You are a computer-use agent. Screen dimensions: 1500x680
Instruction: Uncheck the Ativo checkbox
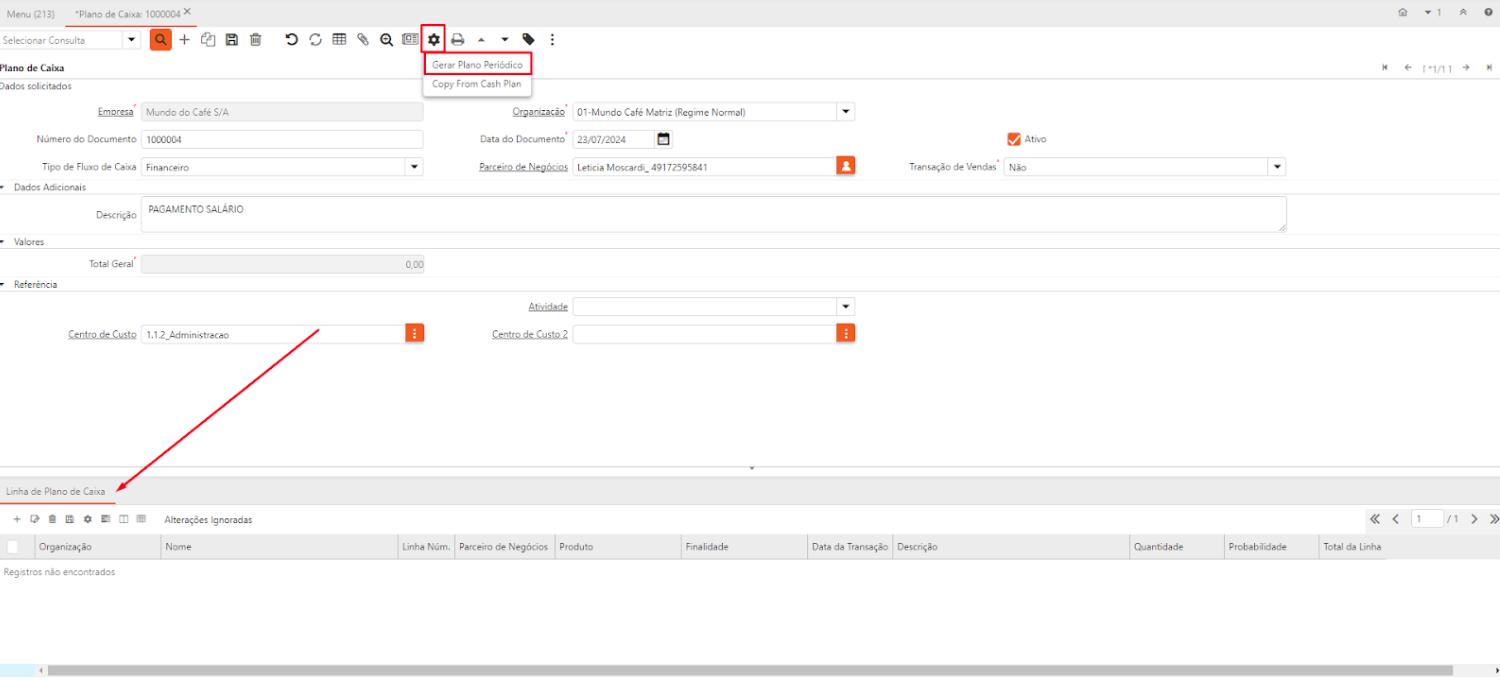[1013, 139]
